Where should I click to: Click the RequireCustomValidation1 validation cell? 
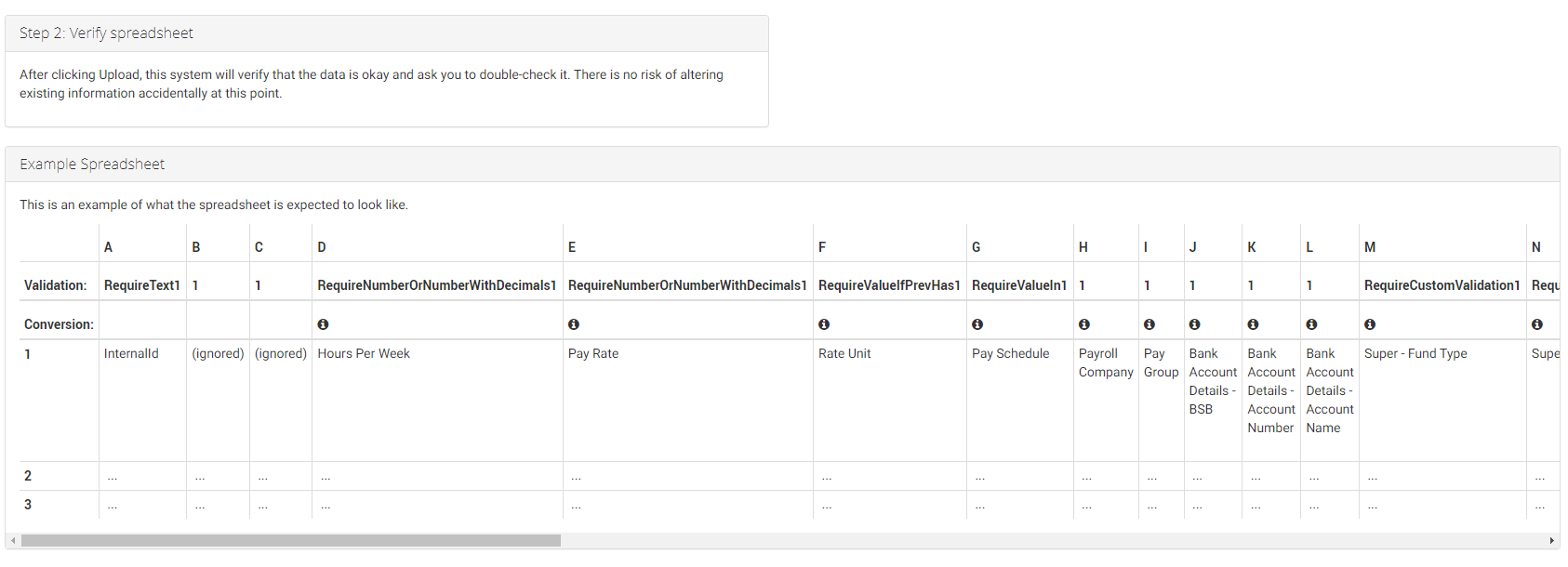[1442, 285]
